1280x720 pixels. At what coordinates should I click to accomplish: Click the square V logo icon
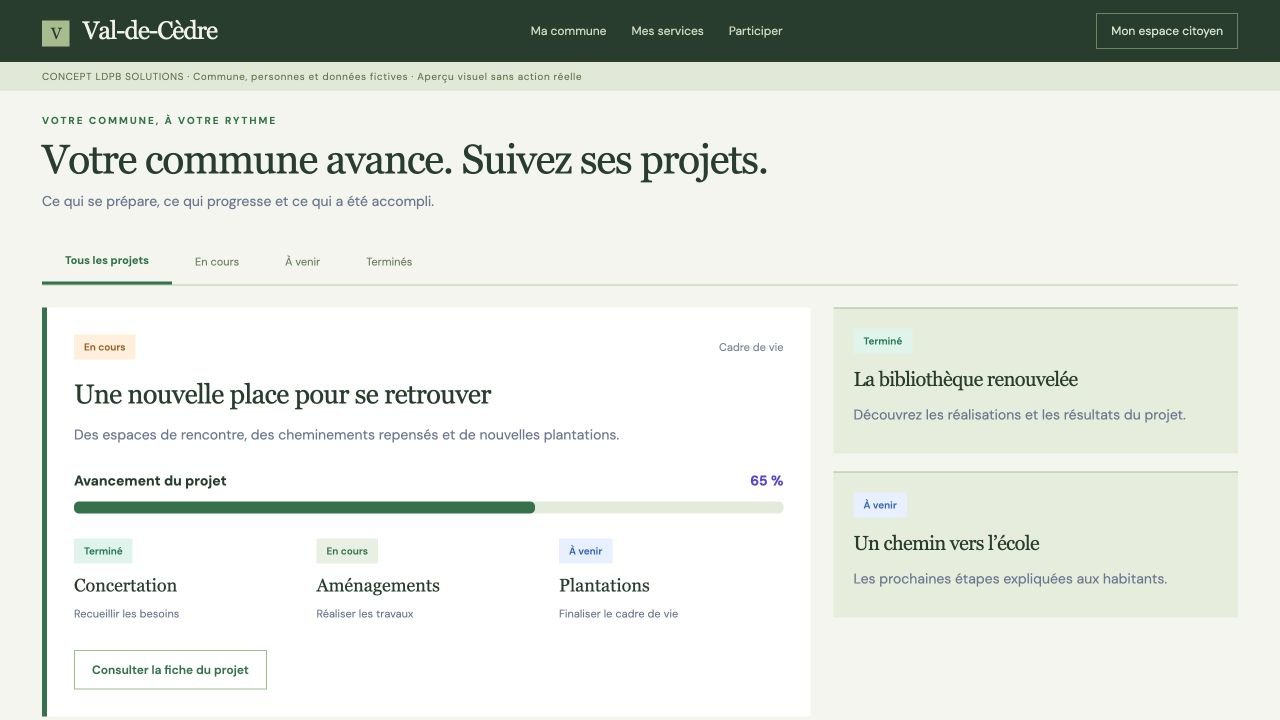[56, 33]
